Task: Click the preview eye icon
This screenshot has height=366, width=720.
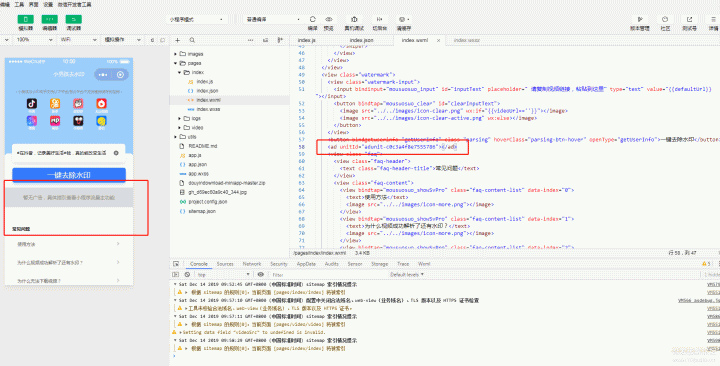Action: click(329, 19)
